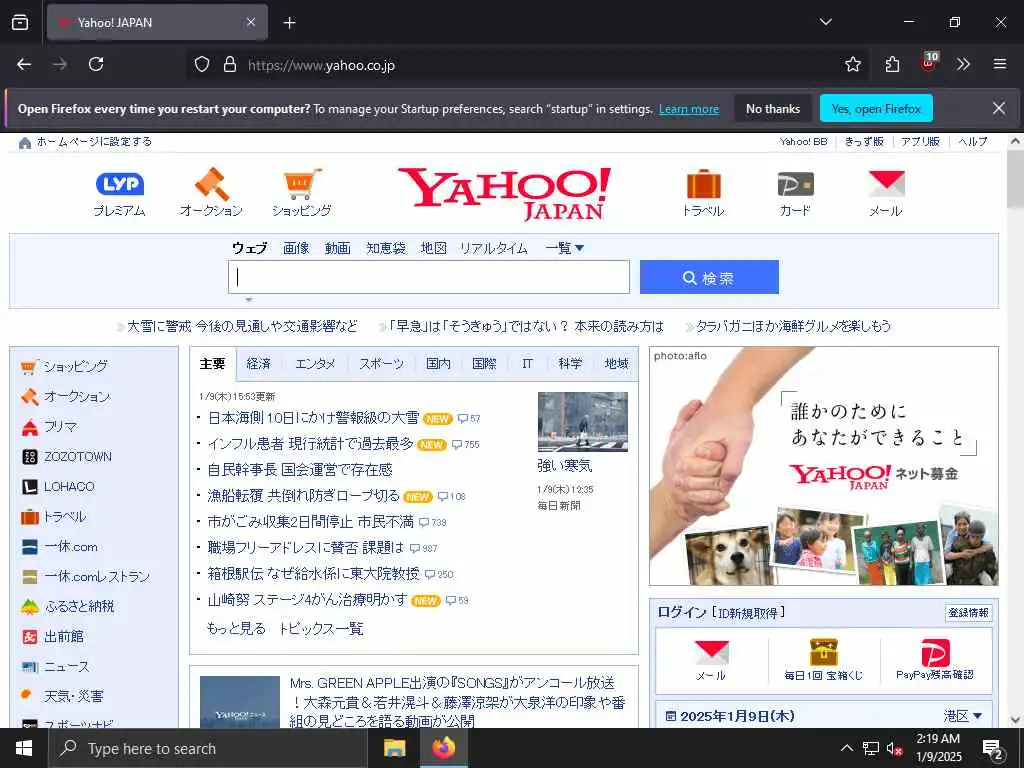Open the uBlock extension icon with badge 10
This screenshot has height=768, width=1024.
tap(928, 63)
